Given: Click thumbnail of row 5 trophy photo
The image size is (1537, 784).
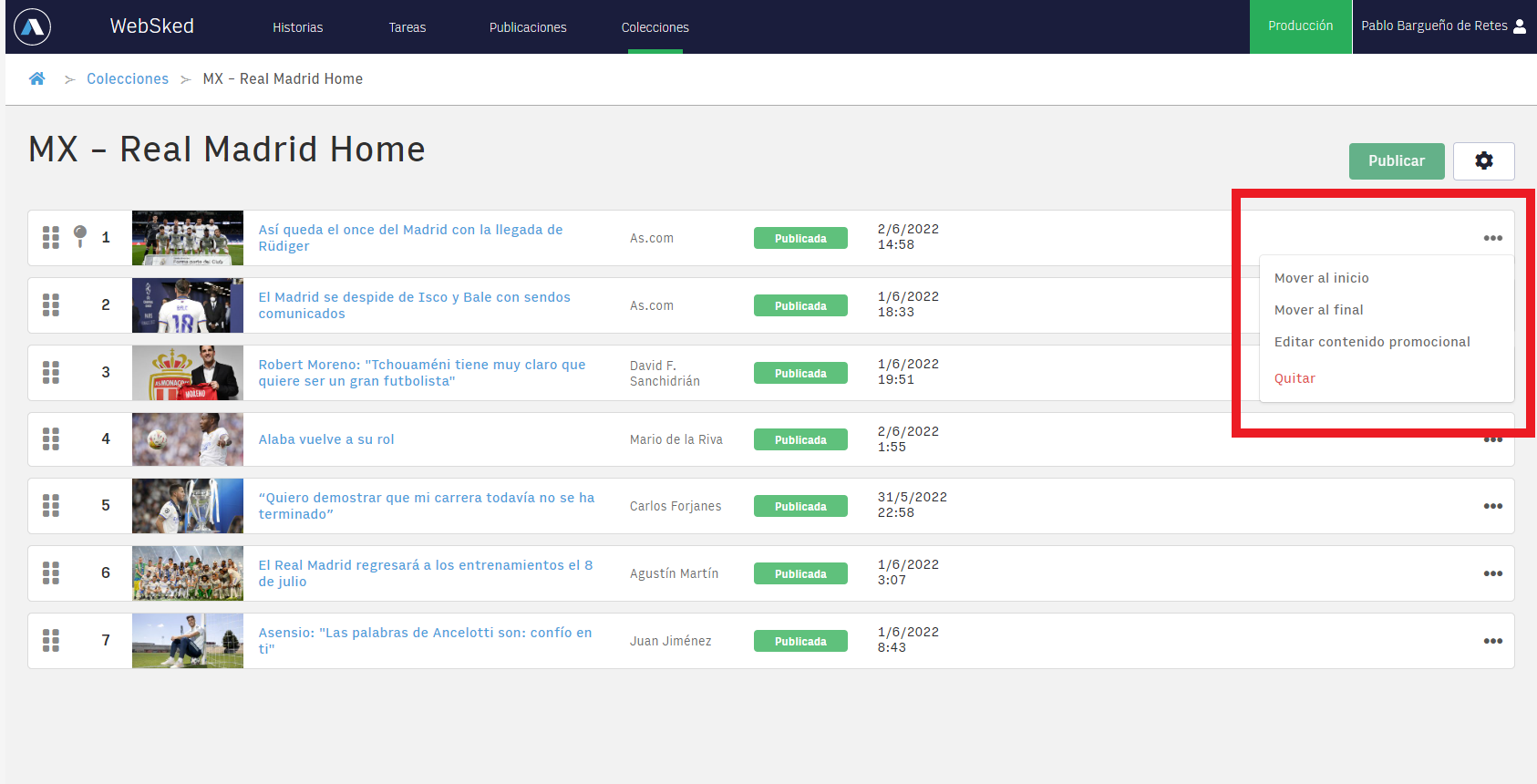Looking at the screenshot, I should pos(188,506).
